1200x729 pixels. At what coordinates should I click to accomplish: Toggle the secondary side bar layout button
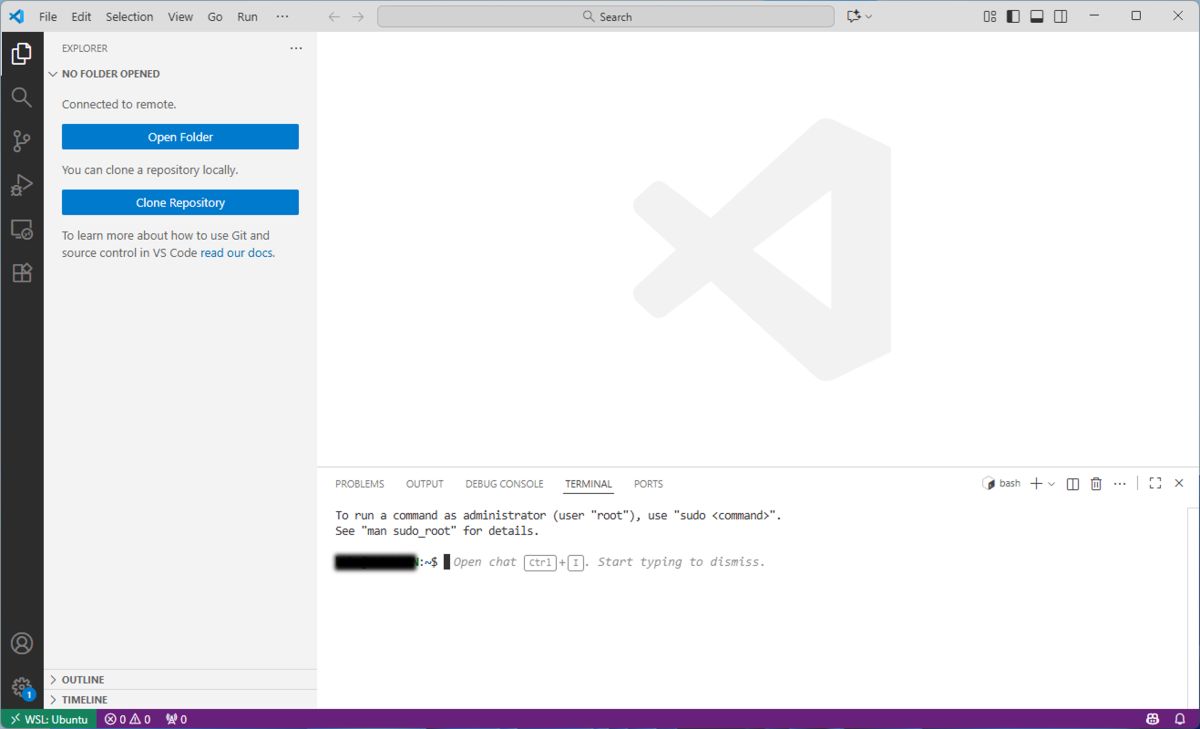(1061, 17)
